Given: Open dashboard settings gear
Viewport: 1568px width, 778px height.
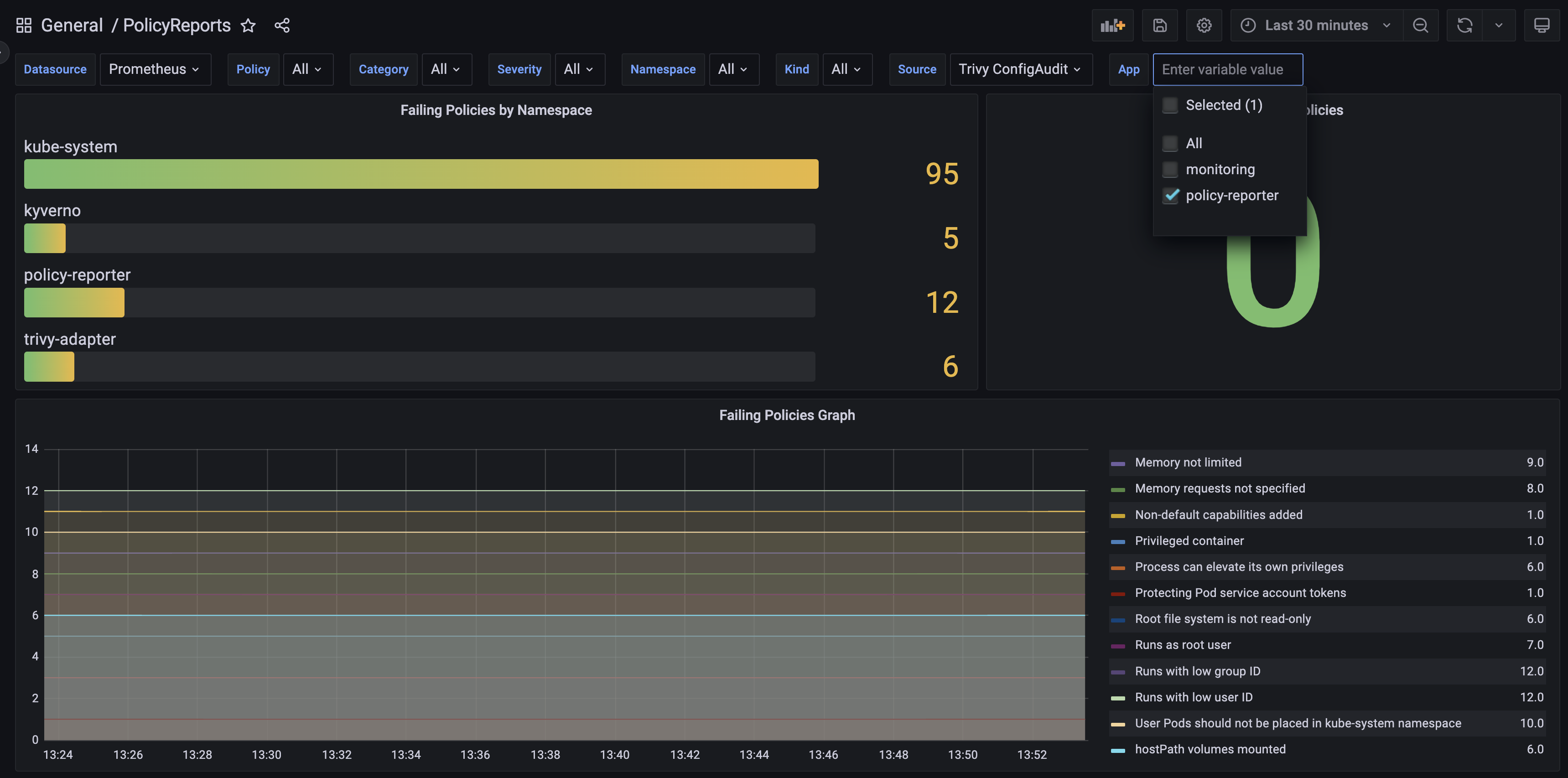Looking at the screenshot, I should pos(1204,25).
